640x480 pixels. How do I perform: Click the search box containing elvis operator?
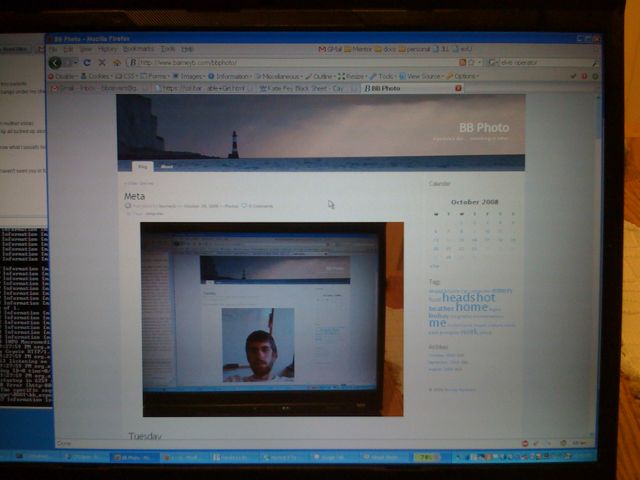[544, 63]
